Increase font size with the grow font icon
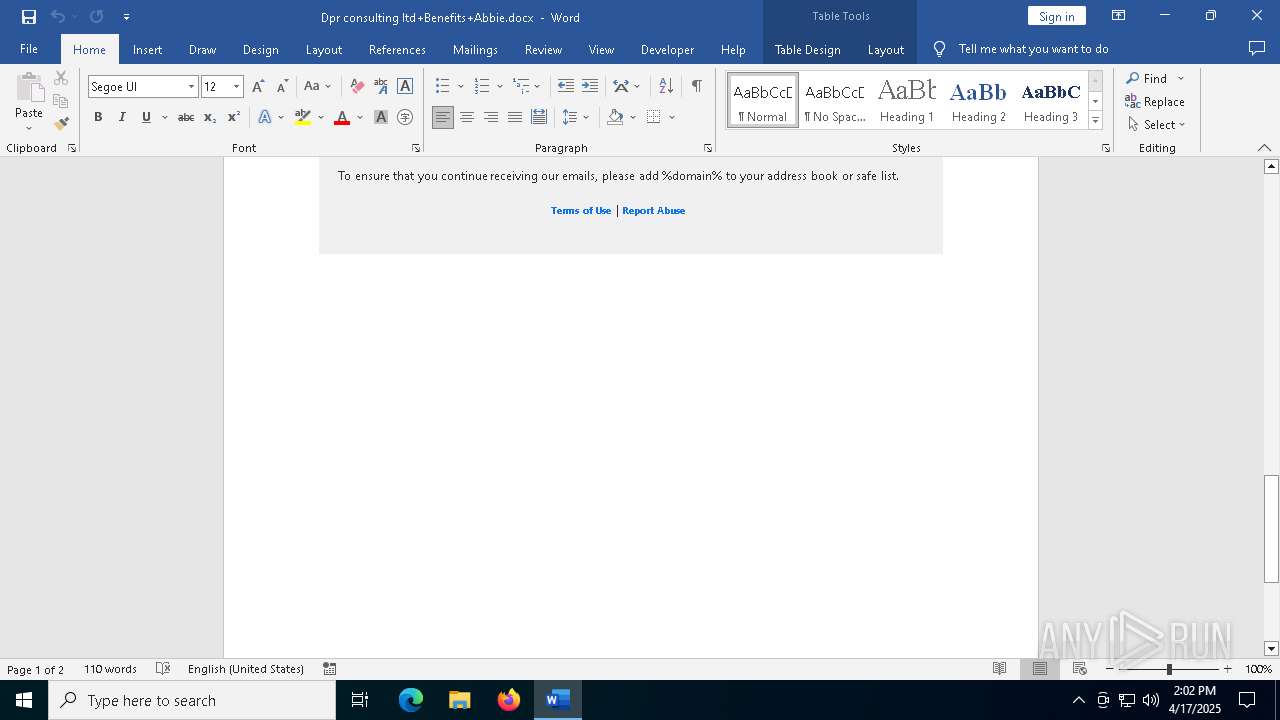Screen dimensions: 1280x720 (x=258, y=86)
